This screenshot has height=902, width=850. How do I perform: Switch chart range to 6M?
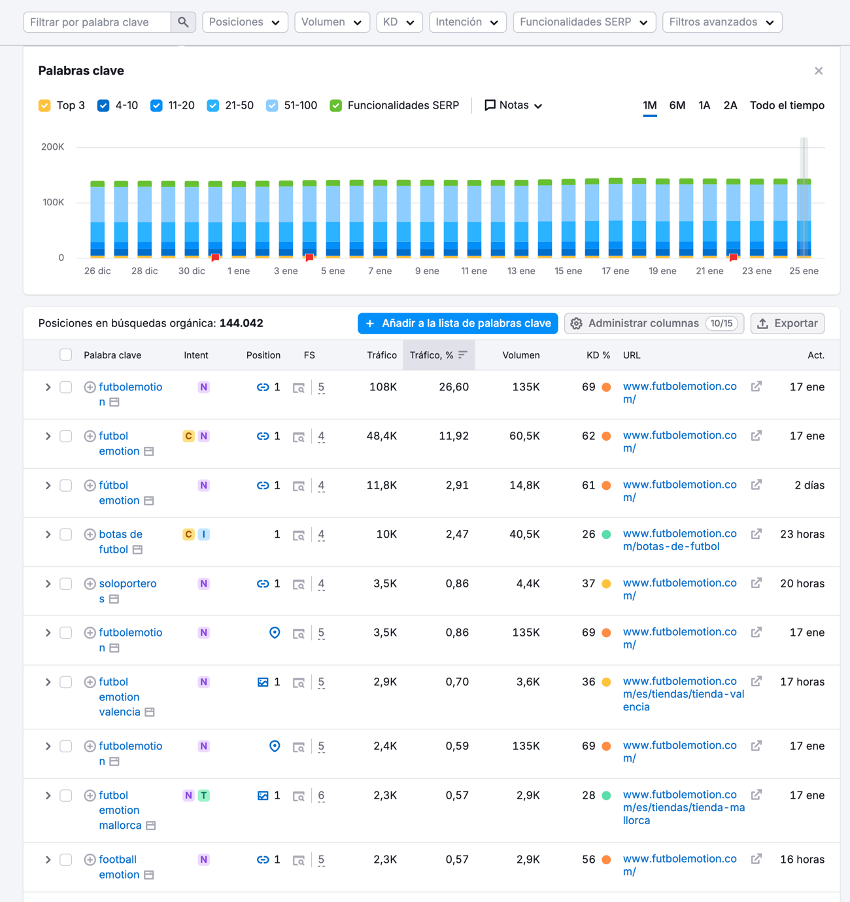[677, 105]
